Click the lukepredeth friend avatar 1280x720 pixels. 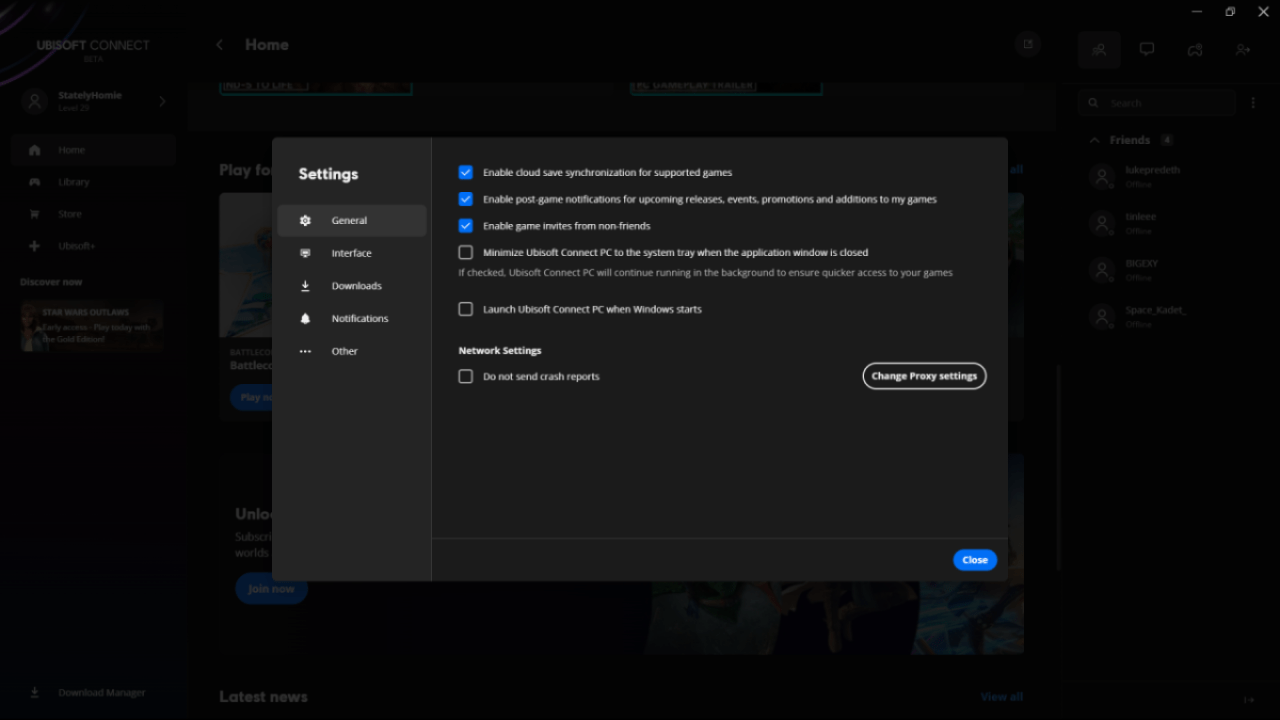1101,177
